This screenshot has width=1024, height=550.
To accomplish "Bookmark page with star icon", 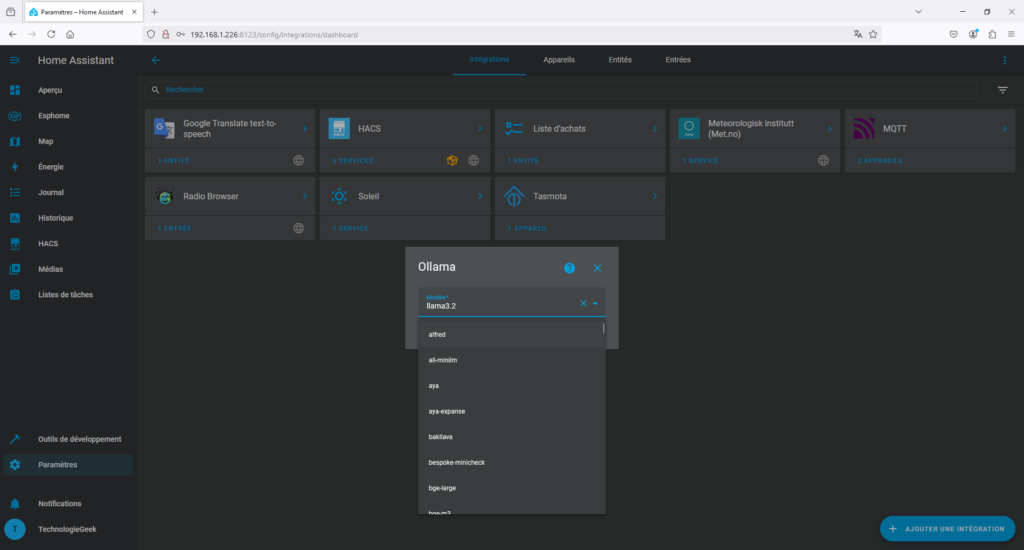I will pos(873,35).
